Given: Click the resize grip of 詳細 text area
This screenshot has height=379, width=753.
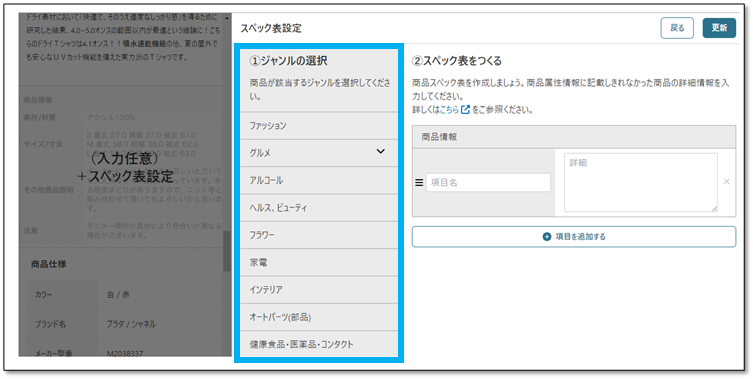Looking at the screenshot, I should pyautogui.click(x=714, y=208).
